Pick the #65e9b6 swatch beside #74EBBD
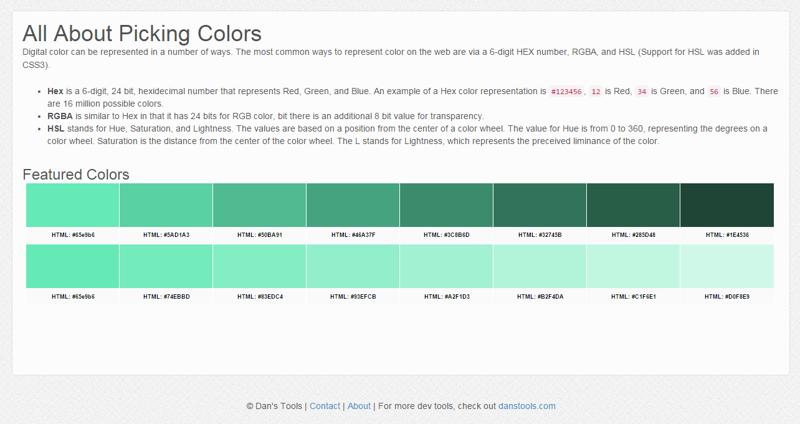Screen dimensions: 800x424 (72, 266)
